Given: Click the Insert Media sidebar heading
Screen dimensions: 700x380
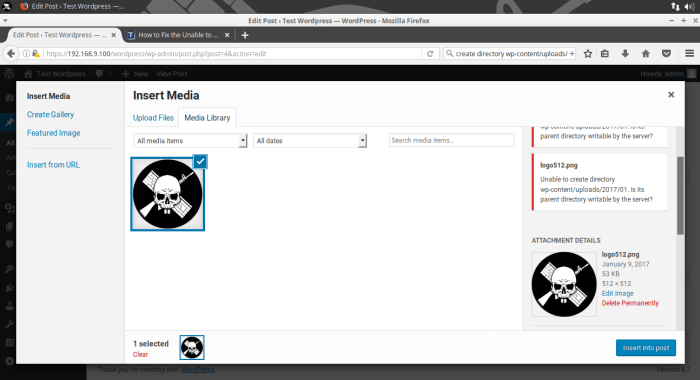Looking at the screenshot, I should point(48,96).
